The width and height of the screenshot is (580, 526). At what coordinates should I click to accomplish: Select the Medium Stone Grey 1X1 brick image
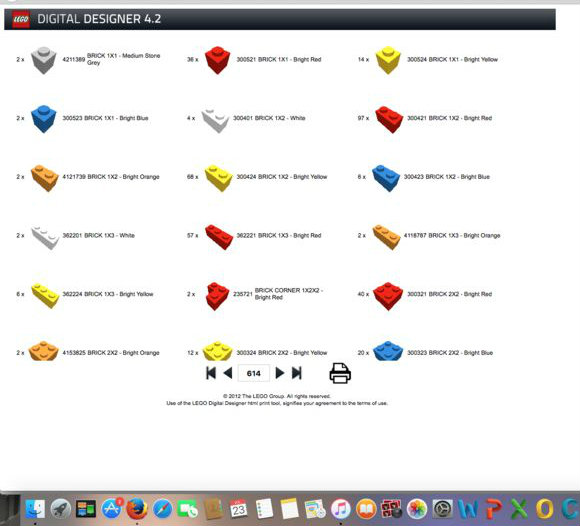tap(44, 60)
